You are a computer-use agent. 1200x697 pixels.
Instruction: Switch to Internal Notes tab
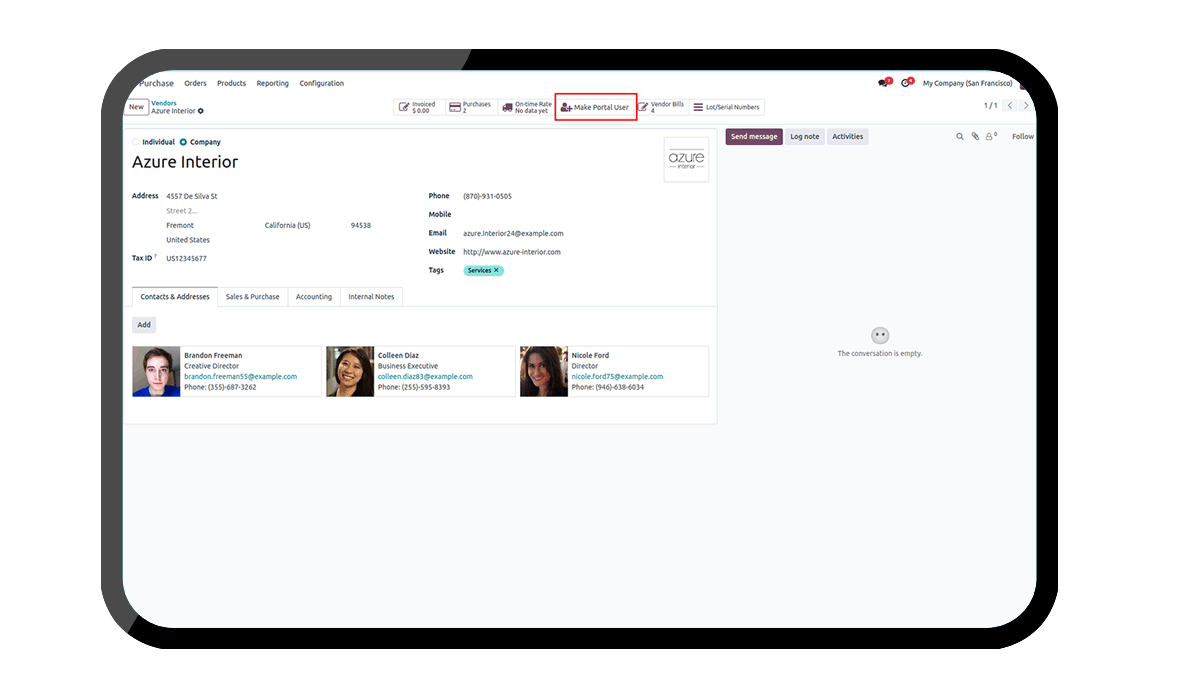pyautogui.click(x=371, y=297)
